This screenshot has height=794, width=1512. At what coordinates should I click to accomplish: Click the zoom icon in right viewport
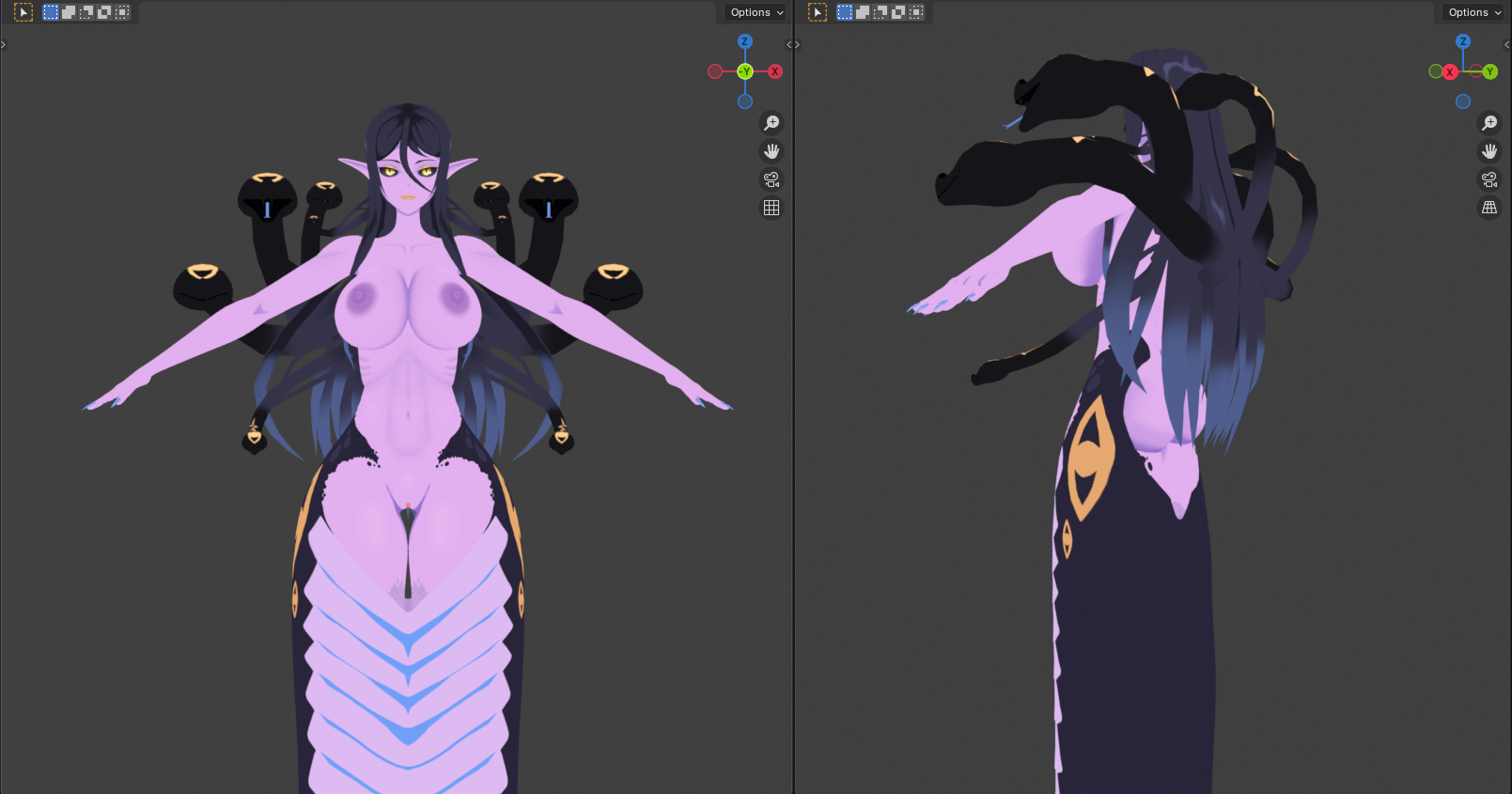(1489, 123)
